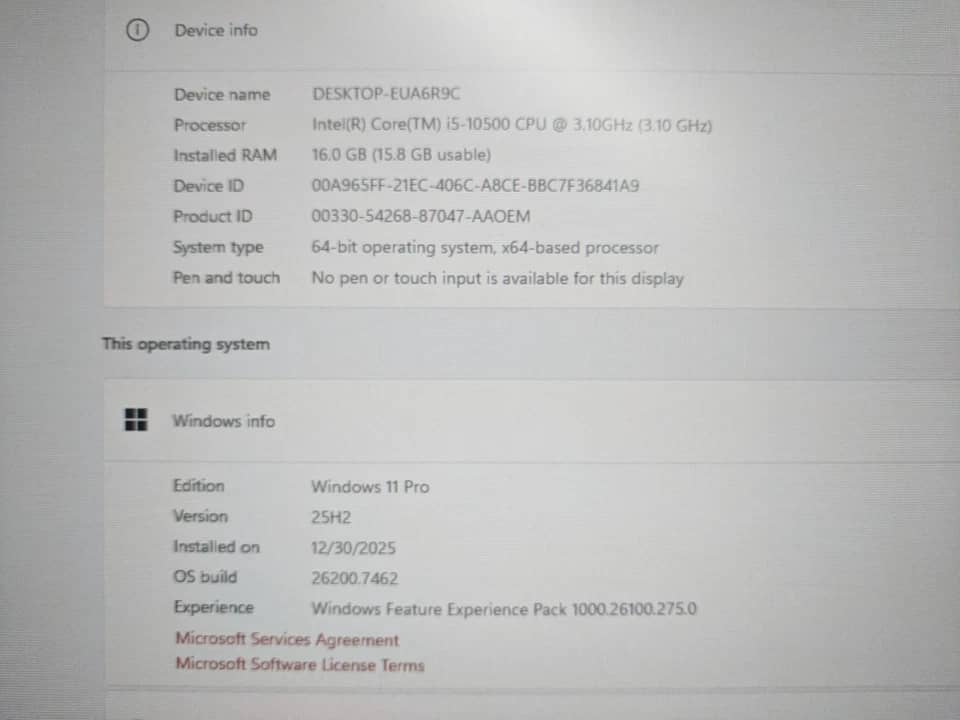Select the version value 25H2
The image size is (960, 720).
[331, 517]
